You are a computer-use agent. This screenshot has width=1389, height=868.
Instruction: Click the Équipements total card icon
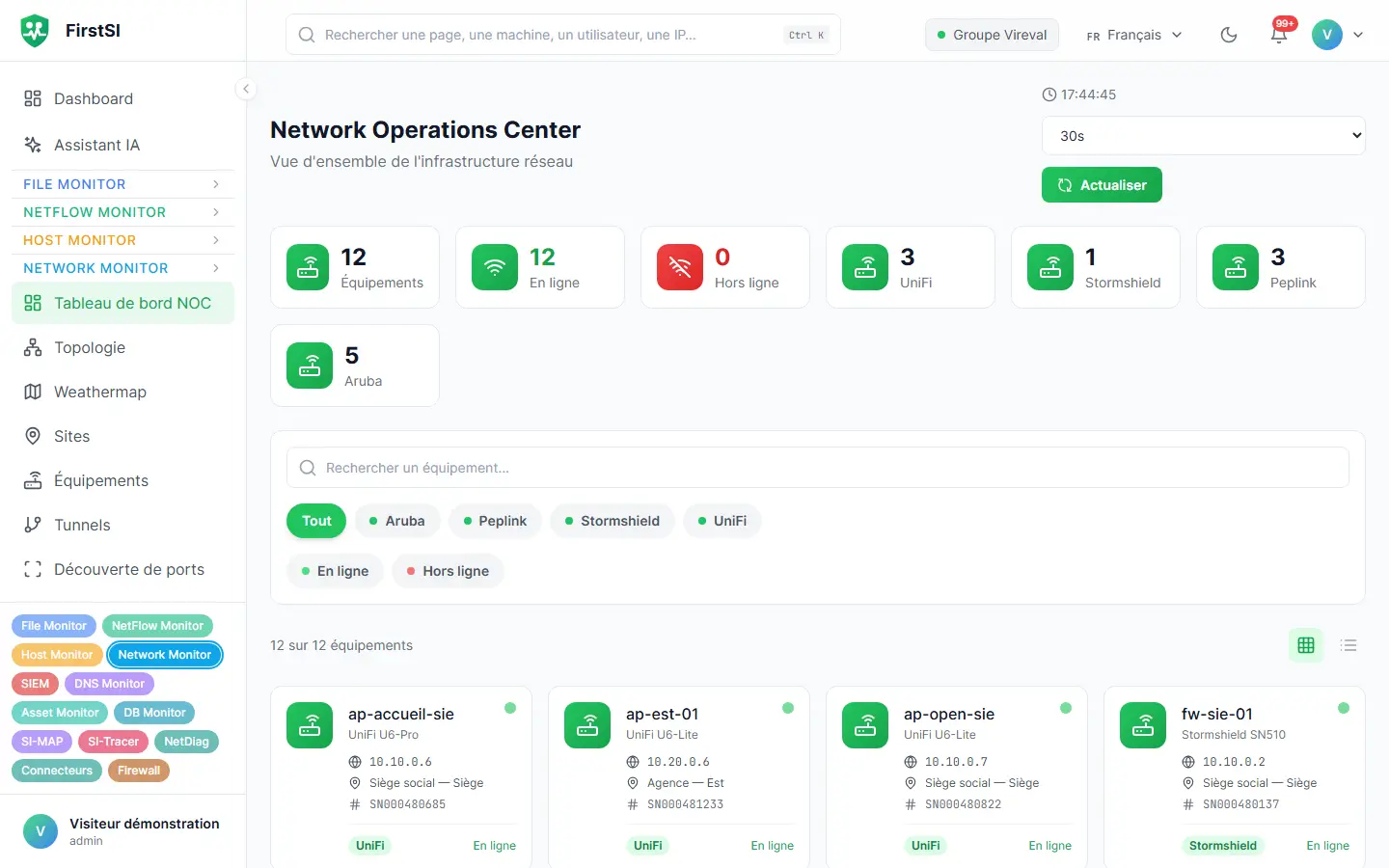click(308, 267)
